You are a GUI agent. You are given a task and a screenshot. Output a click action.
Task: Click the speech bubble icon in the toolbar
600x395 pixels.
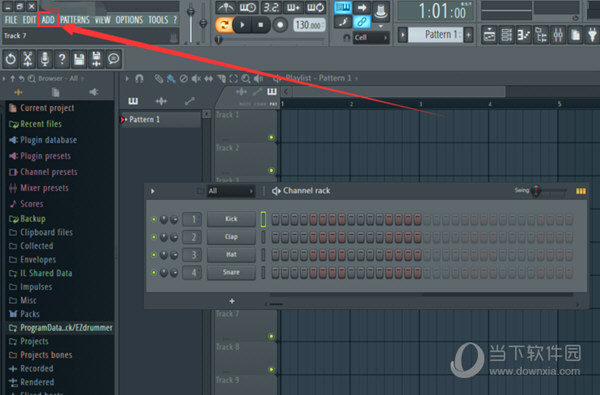(x=113, y=59)
